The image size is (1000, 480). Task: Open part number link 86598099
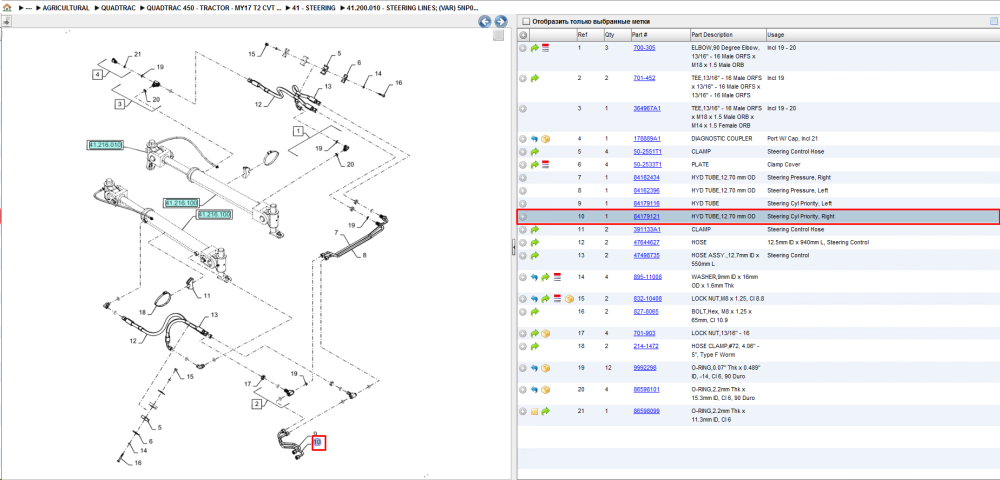pos(646,411)
